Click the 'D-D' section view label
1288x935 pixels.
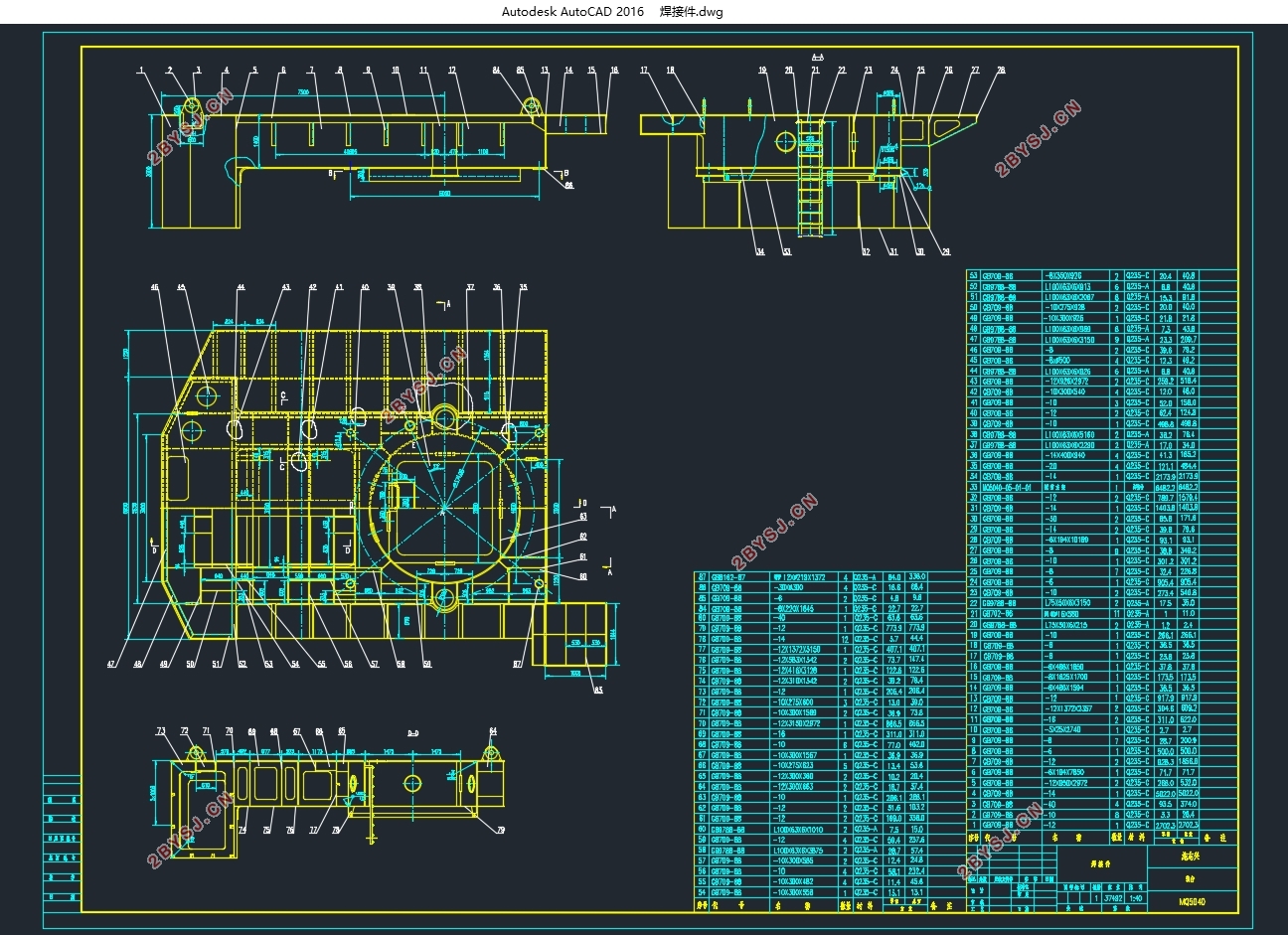[412, 733]
